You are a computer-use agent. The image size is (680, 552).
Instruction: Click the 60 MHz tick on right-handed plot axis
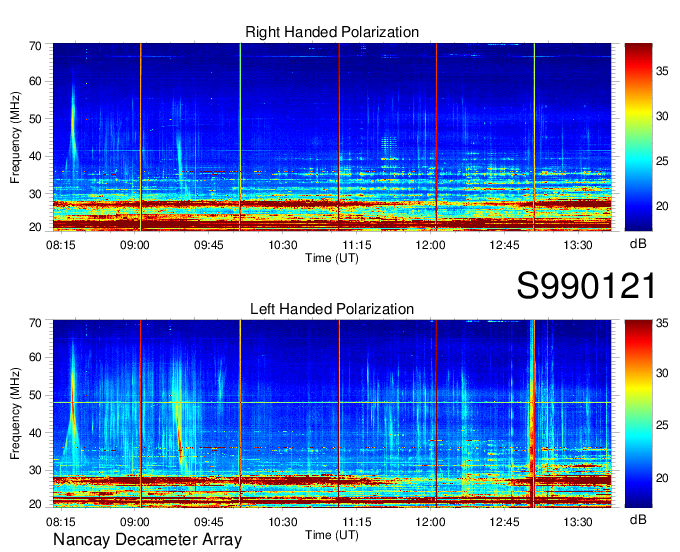pos(35,81)
